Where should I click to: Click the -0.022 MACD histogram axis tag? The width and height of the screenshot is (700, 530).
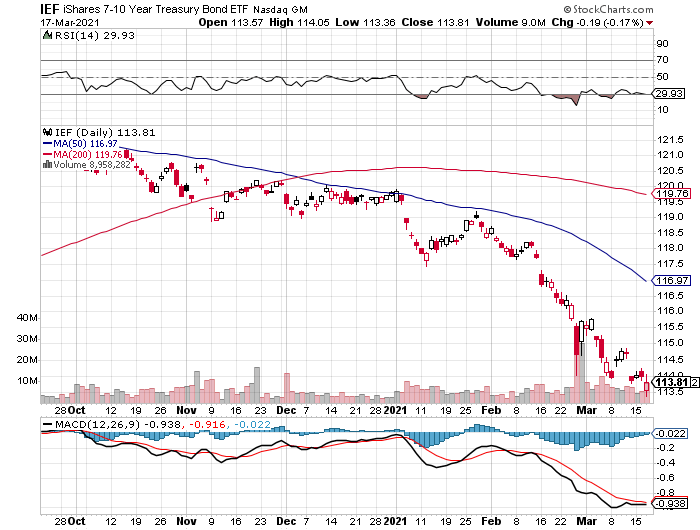(x=672, y=433)
